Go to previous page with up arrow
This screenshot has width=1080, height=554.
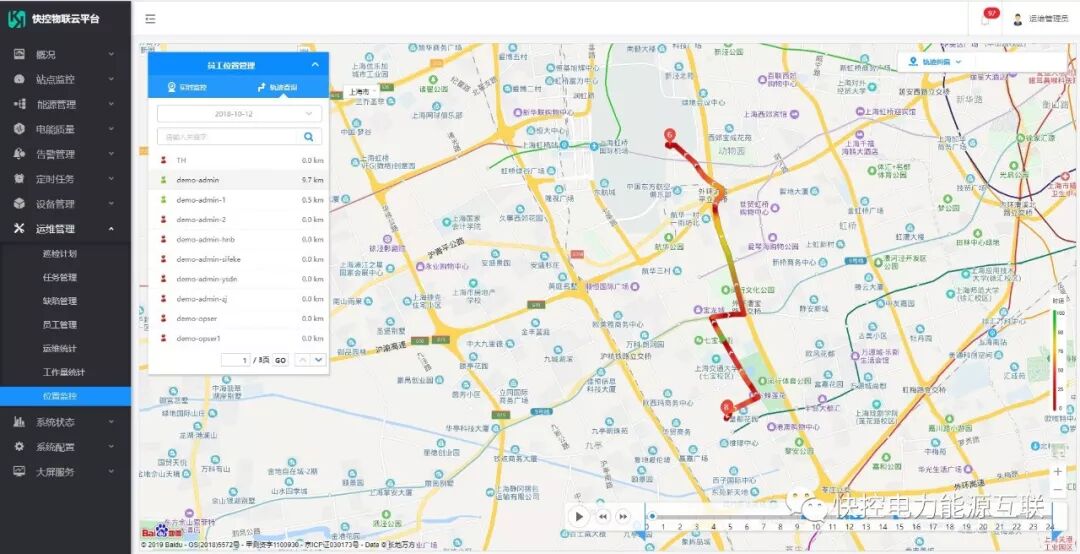[x=302, y=360]
